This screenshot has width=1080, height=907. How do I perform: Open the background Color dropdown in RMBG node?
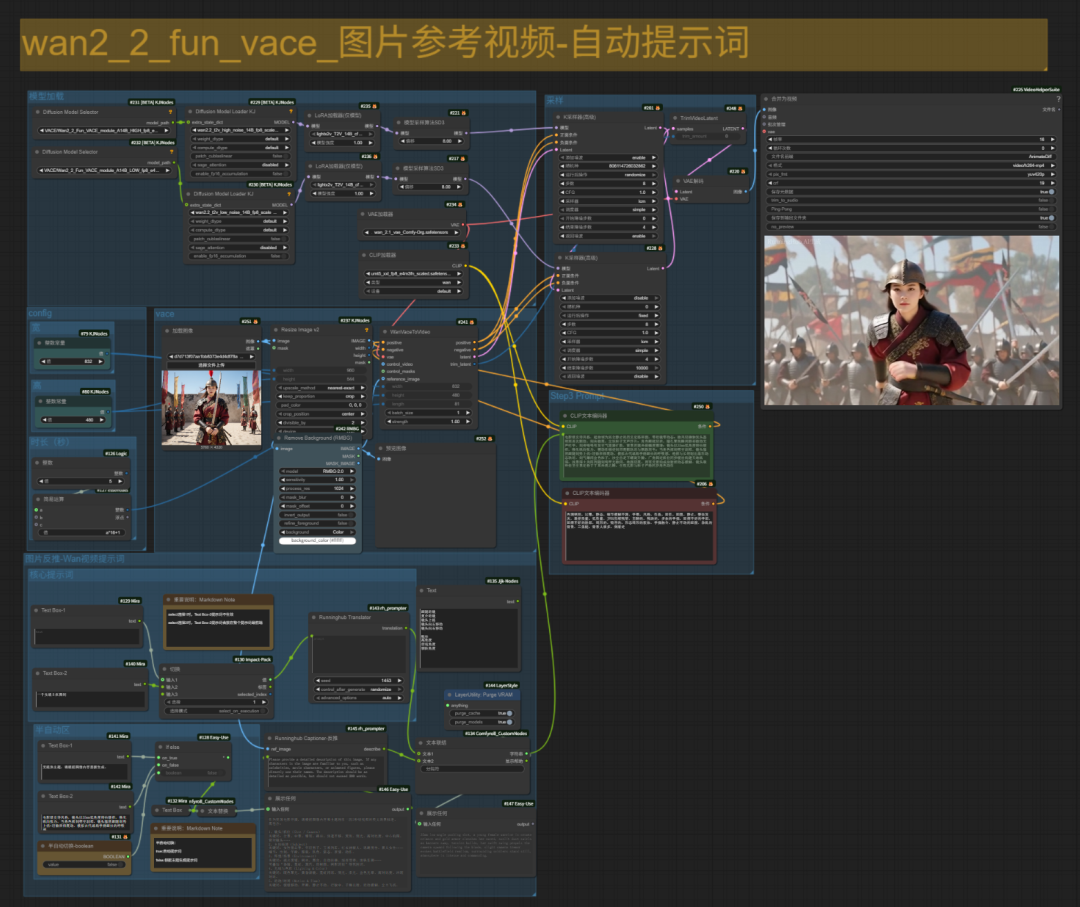click(x=317, y=532)
